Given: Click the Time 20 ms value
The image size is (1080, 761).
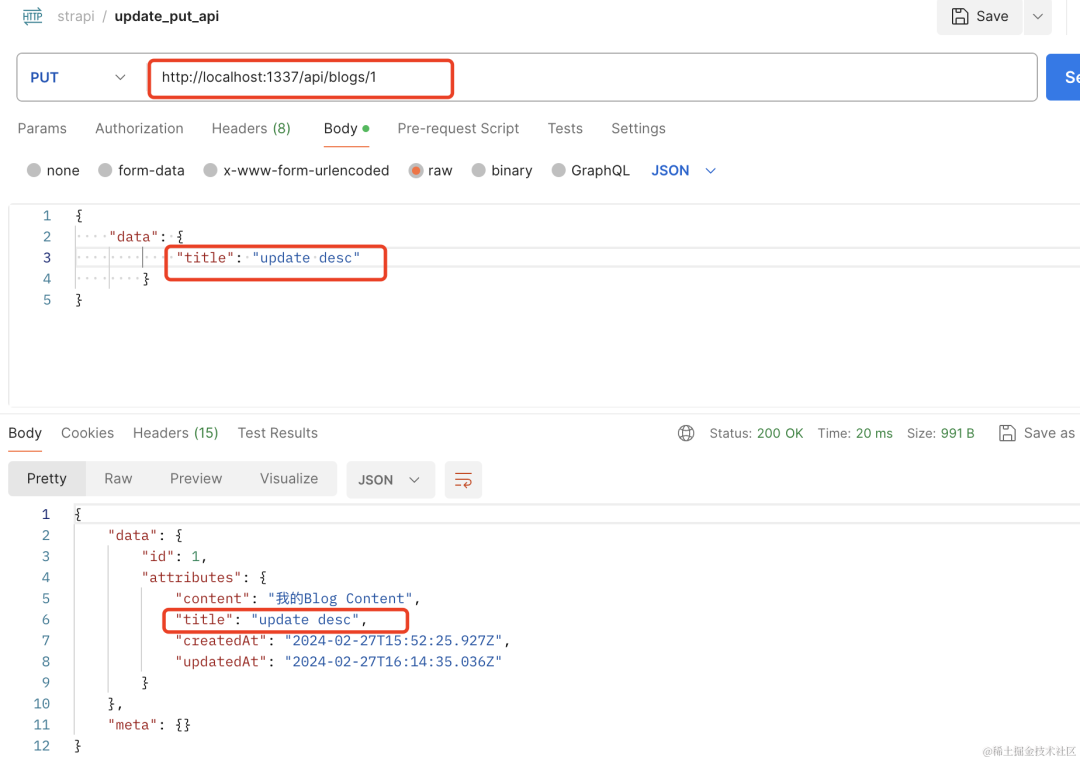Looking at the screenshot, I should tap(874, 433).
